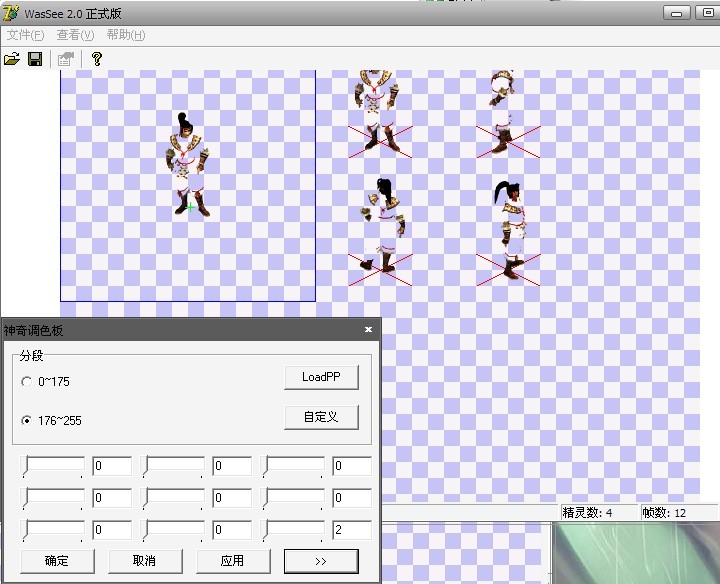Click the third row middle slider
The image size is (720, 584).
pos(173,530)
